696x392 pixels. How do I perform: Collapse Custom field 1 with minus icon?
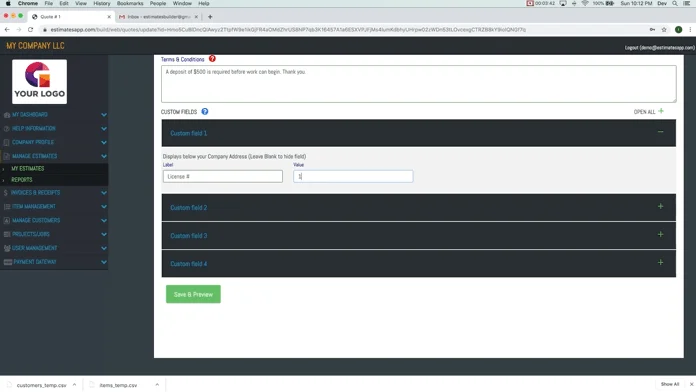point(660,132)
